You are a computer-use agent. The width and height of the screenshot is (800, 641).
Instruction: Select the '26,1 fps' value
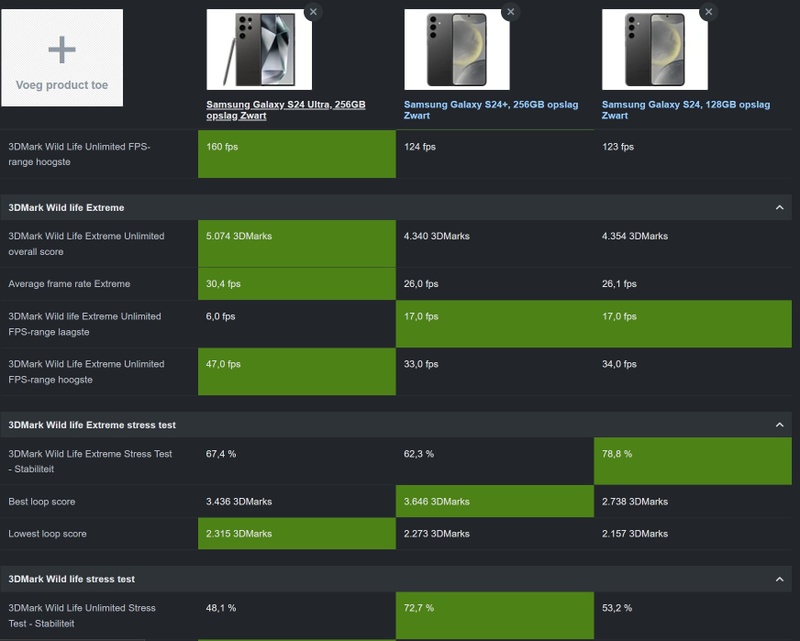pyautogui.click(x=619, y=284)
